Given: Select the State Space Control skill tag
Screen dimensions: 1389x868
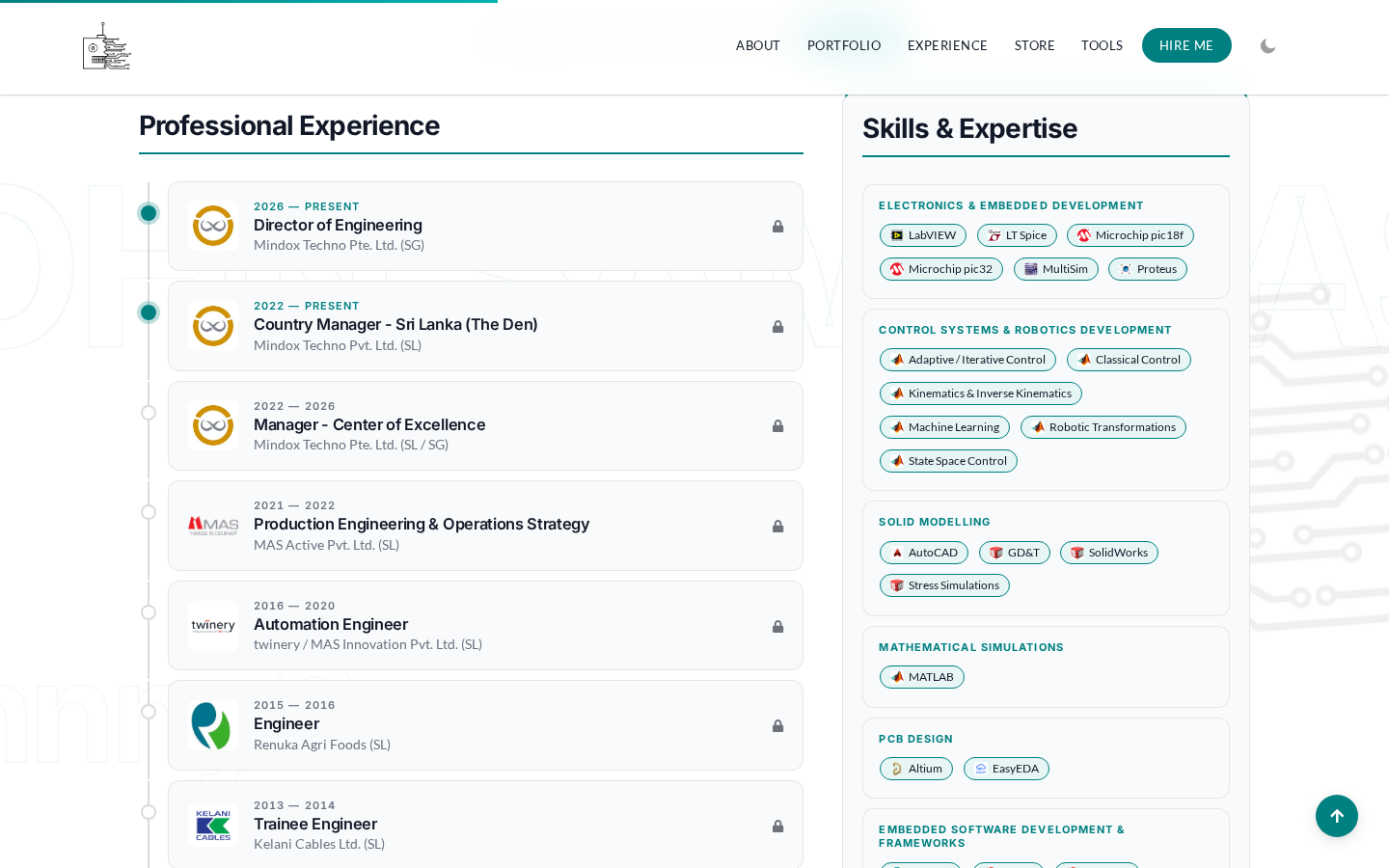Looking at the screenshot, I should [x=948, y=461].
